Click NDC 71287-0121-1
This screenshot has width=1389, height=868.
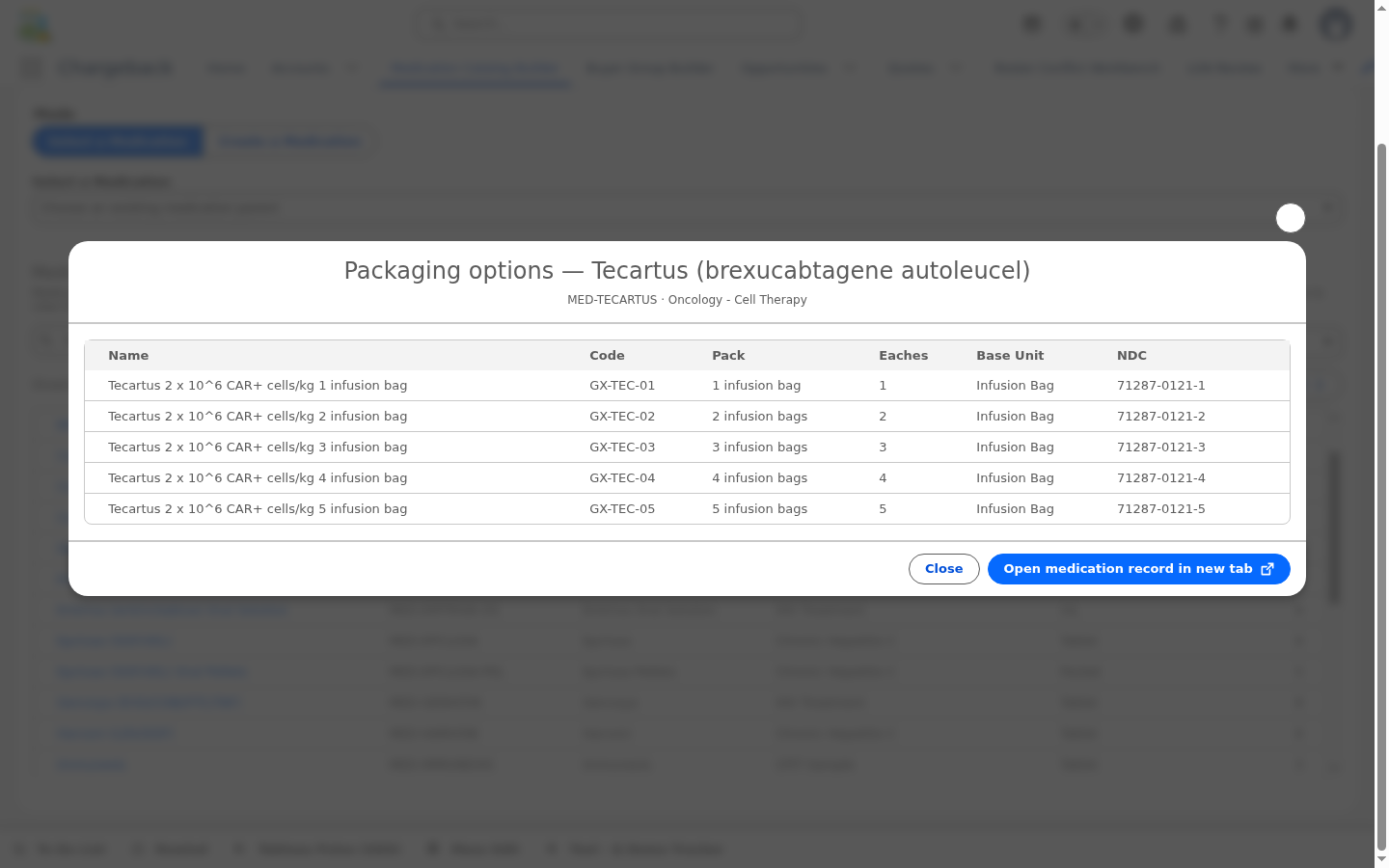coord(1161,386)
